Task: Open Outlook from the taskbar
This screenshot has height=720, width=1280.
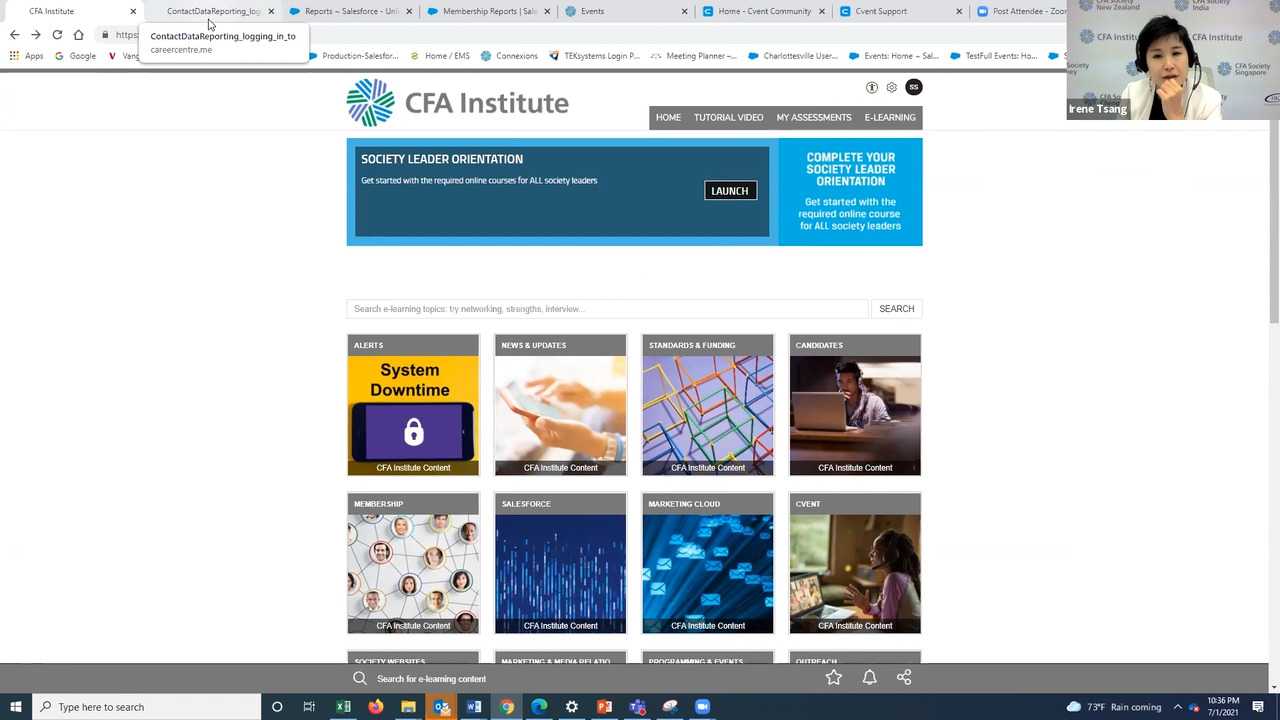Action: click(x=441, y=707)
